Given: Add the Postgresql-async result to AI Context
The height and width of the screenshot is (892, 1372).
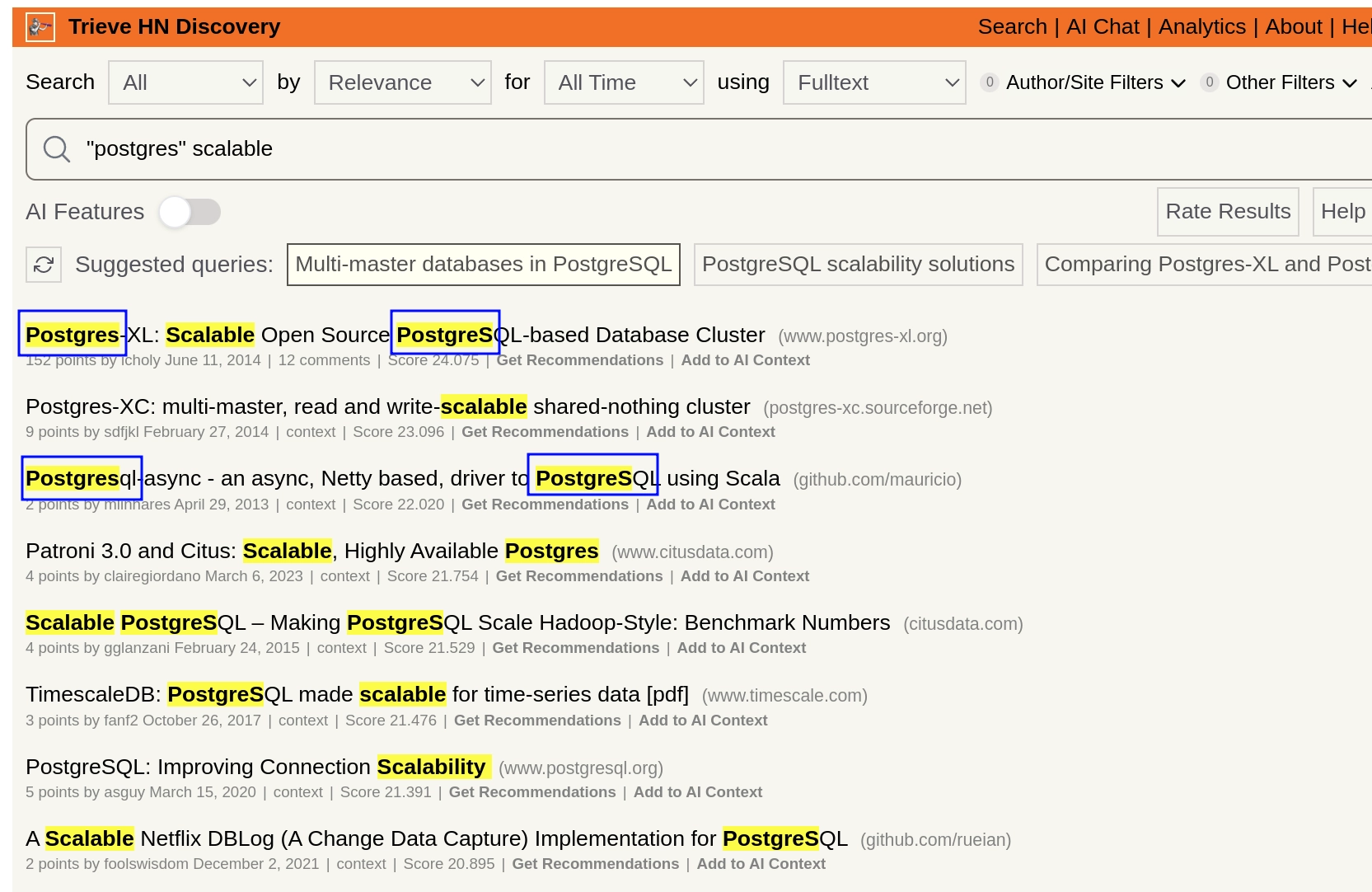Looking at the screenshot, I should [x=711, y=505].
